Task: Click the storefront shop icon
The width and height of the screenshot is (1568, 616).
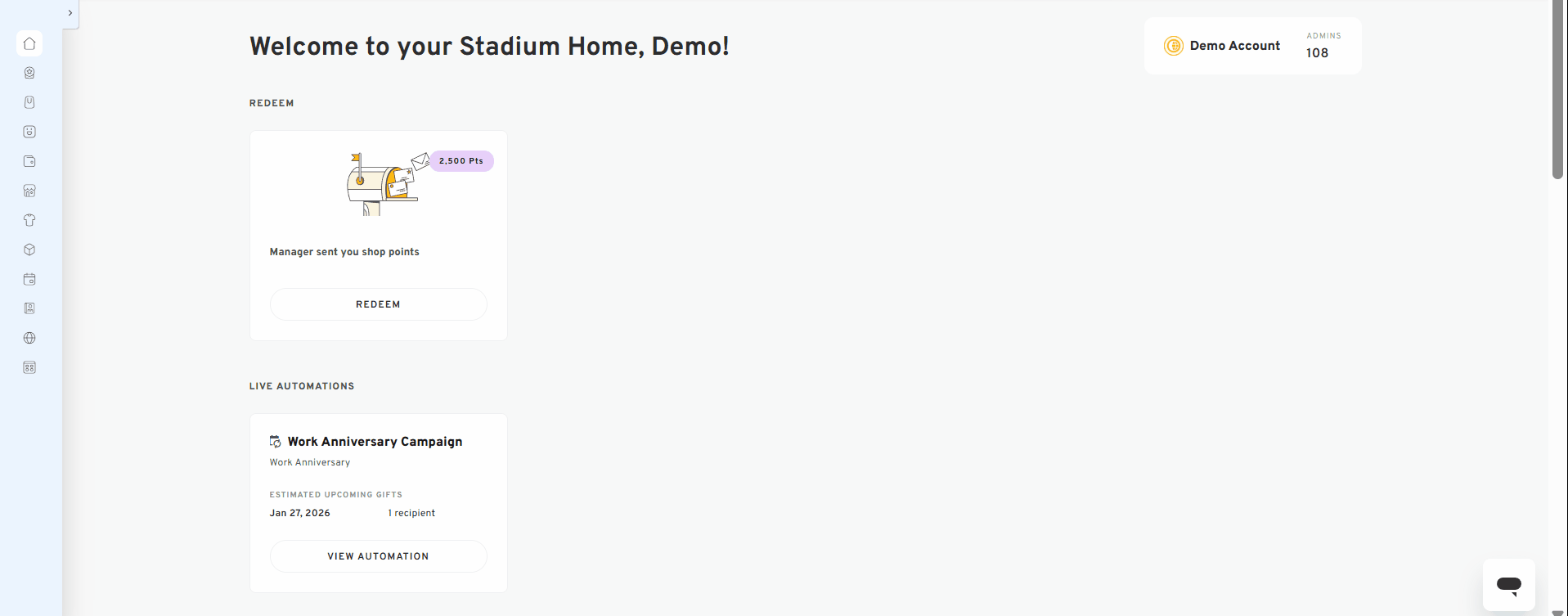Action: (29, 191)
